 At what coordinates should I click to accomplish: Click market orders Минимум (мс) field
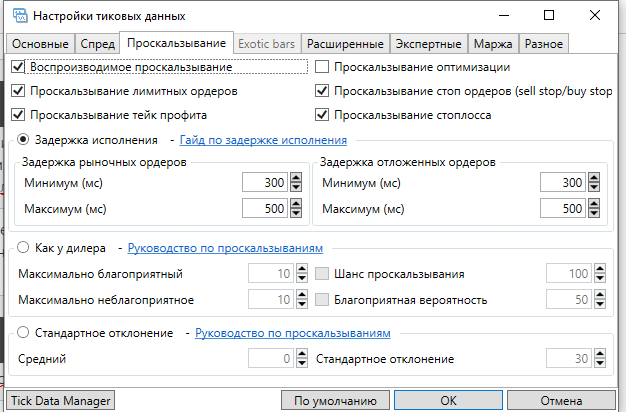pos(265,182)
